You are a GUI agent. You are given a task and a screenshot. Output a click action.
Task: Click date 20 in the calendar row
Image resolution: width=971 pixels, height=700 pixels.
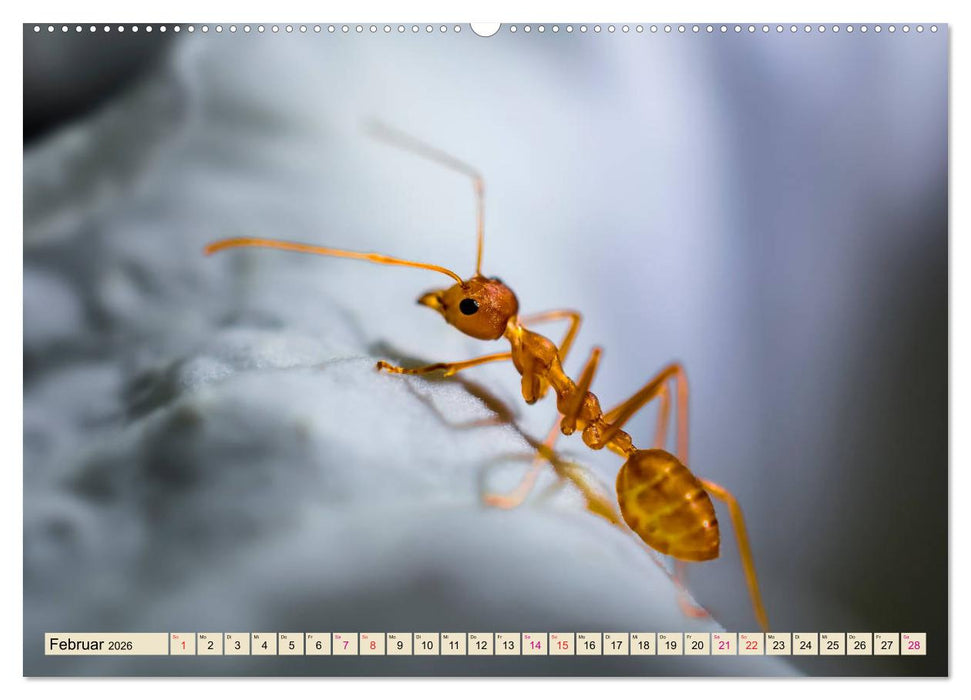coord(696,644)
